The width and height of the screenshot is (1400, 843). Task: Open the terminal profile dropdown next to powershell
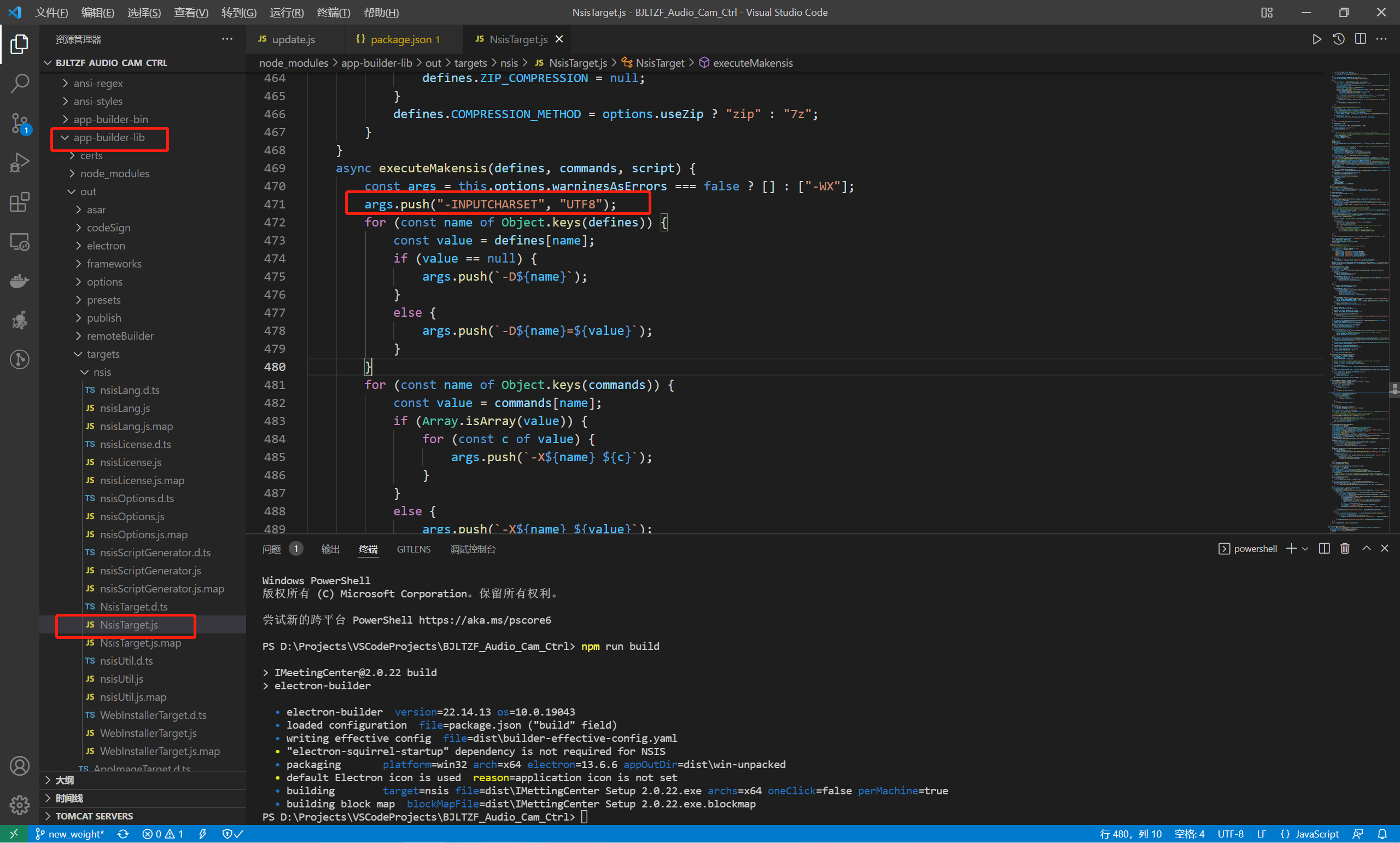(1305, 548)
